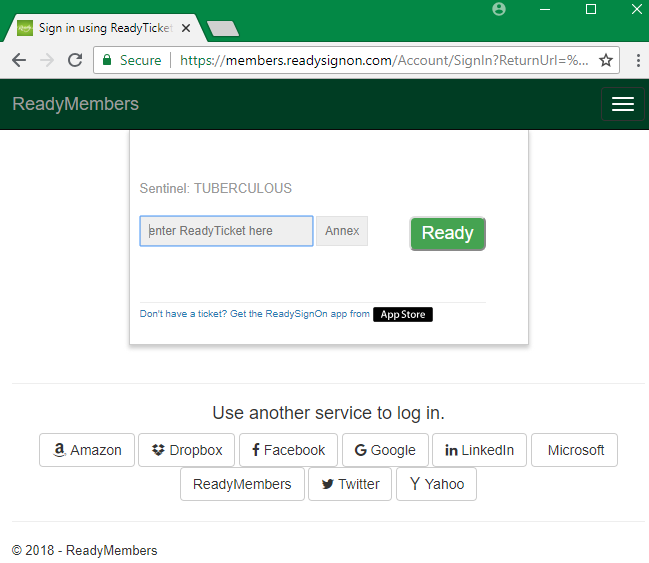This screenshot has width=649, height=563.
Task: Click the address bar URL
Action: pyautogui.click(x=384, y=60)
